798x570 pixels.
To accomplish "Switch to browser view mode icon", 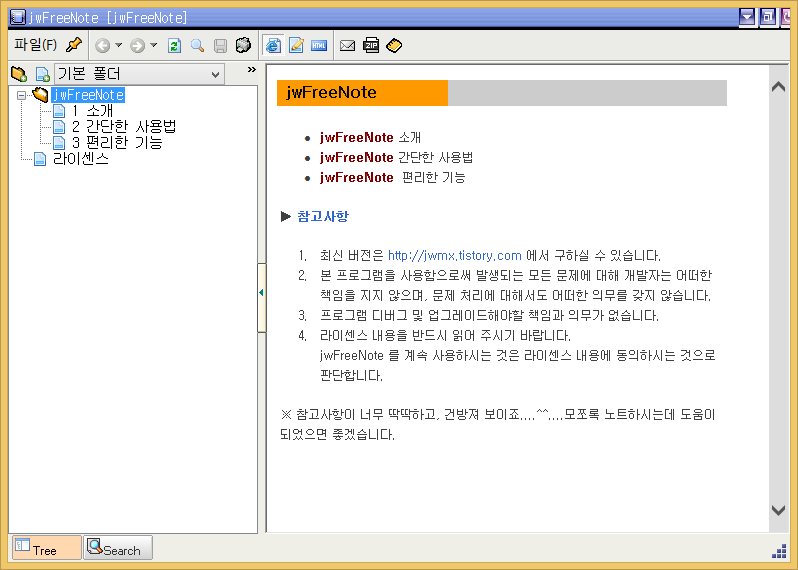I will (x=273, y=45).
